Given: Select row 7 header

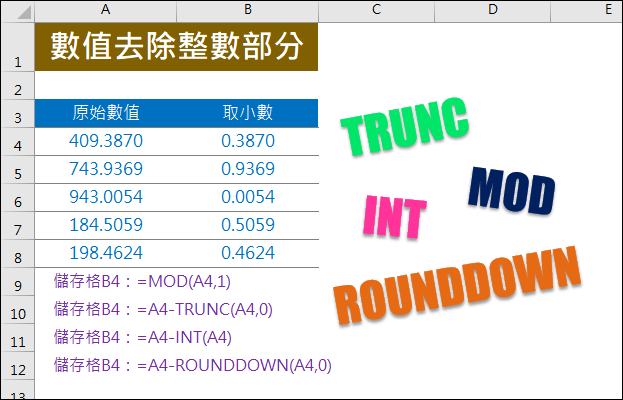Looking at the screenshot, I should 18,226.
